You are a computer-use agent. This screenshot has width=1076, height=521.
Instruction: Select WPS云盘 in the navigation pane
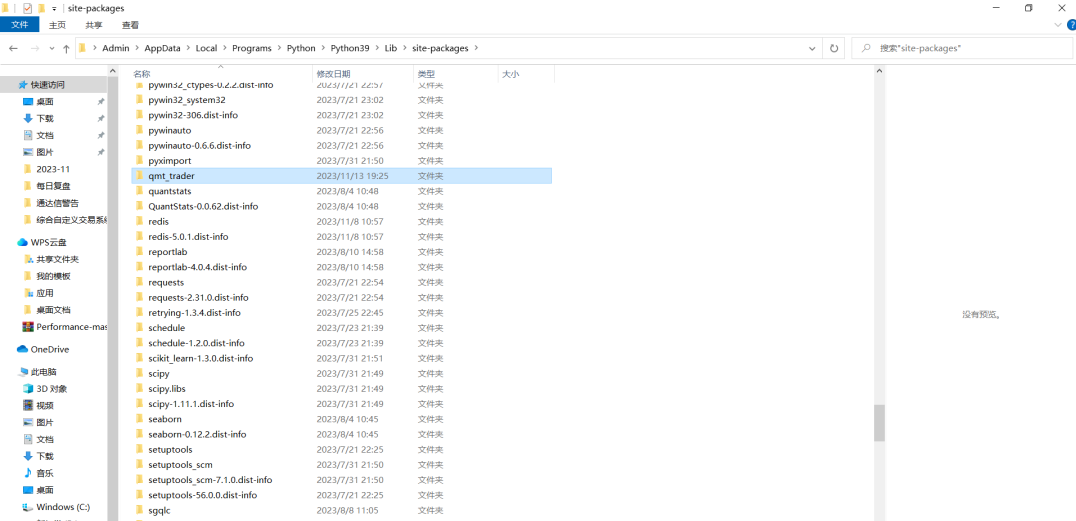[x=48, y=242]
